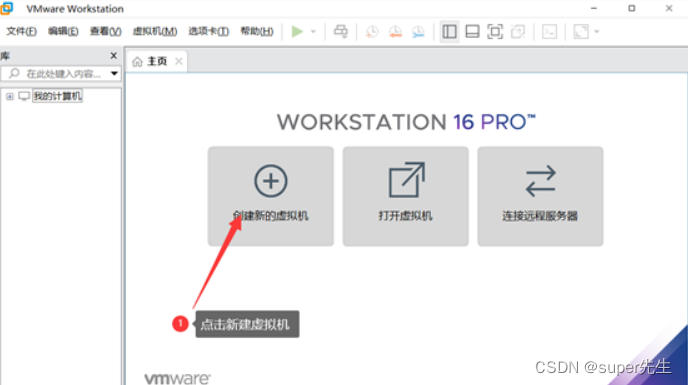The width and height of the screenshot is (688, 385).
Task: Open the snapshot manager icon
Action: point(418,32)
